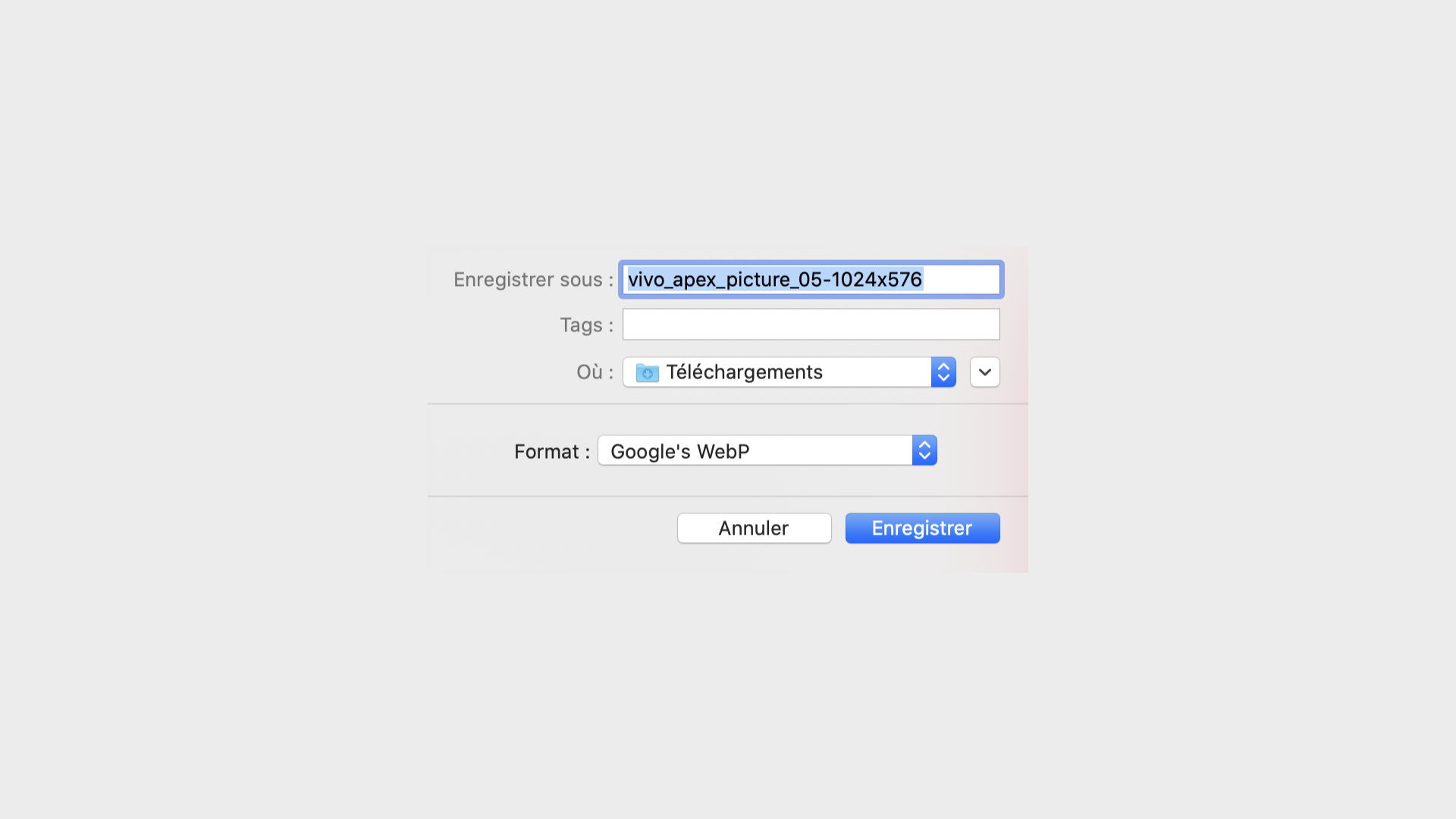Click the empty dialog area left of Annuler
Image resolution: width=1456 pixels, height=819 pixels.
click(552, 528)
